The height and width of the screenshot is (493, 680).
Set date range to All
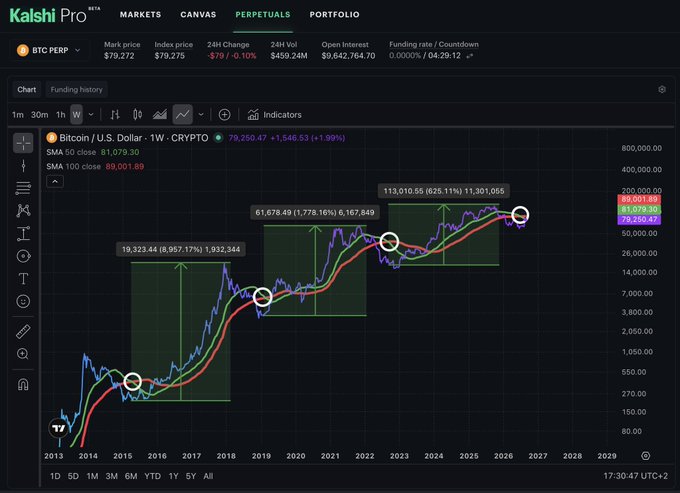coord(208,476)
